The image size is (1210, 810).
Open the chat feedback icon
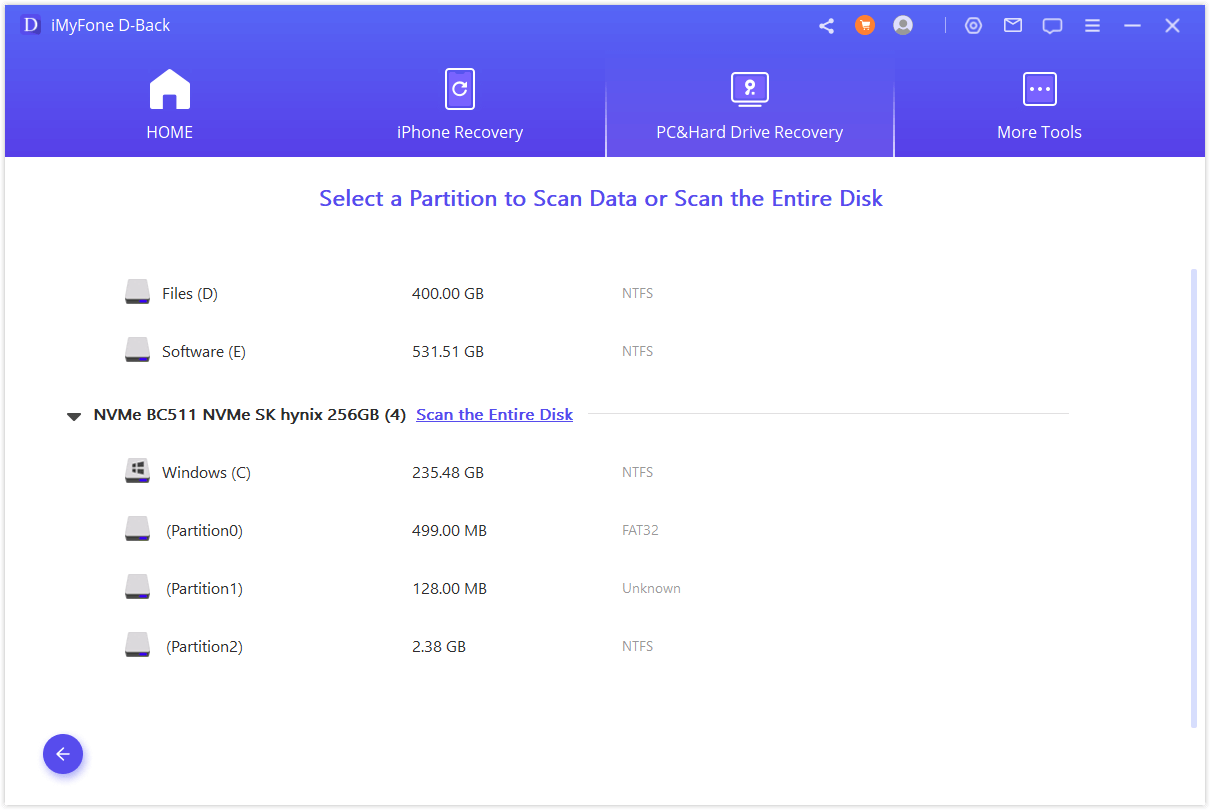point(1052,26)
